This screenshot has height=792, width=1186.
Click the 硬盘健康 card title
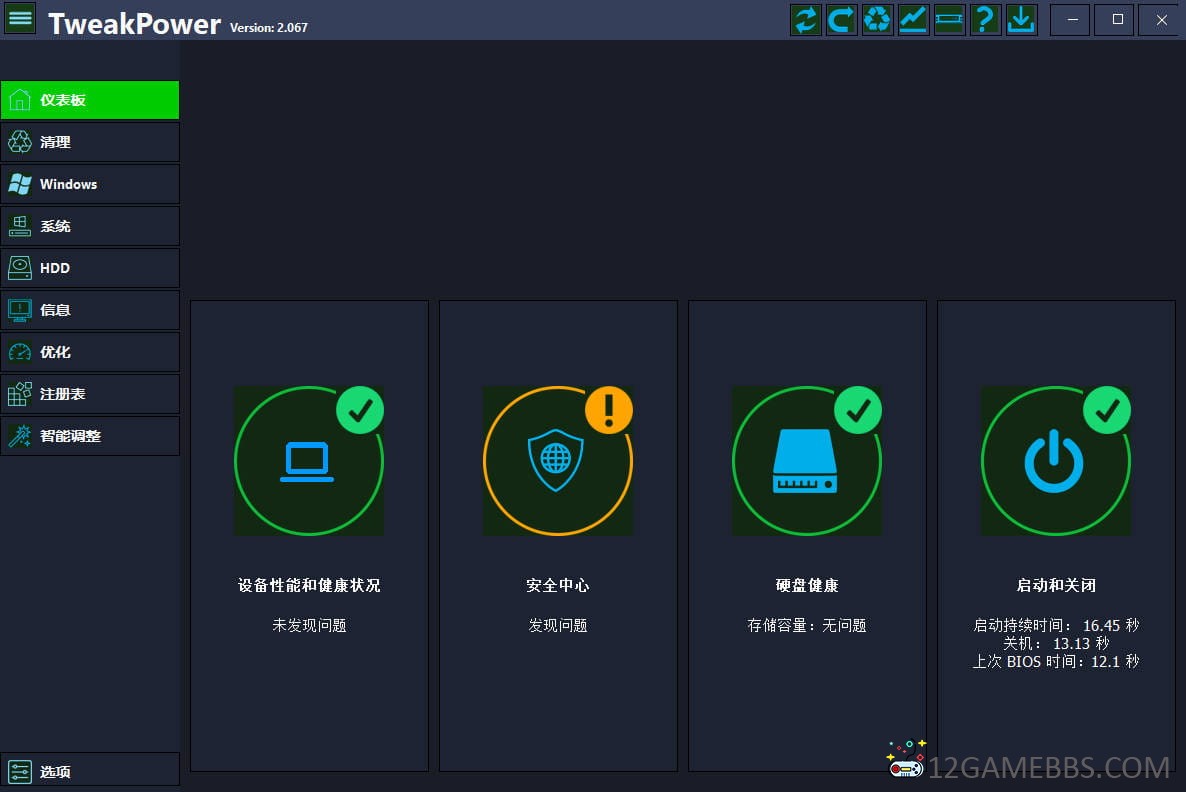(x=807, y=585)
